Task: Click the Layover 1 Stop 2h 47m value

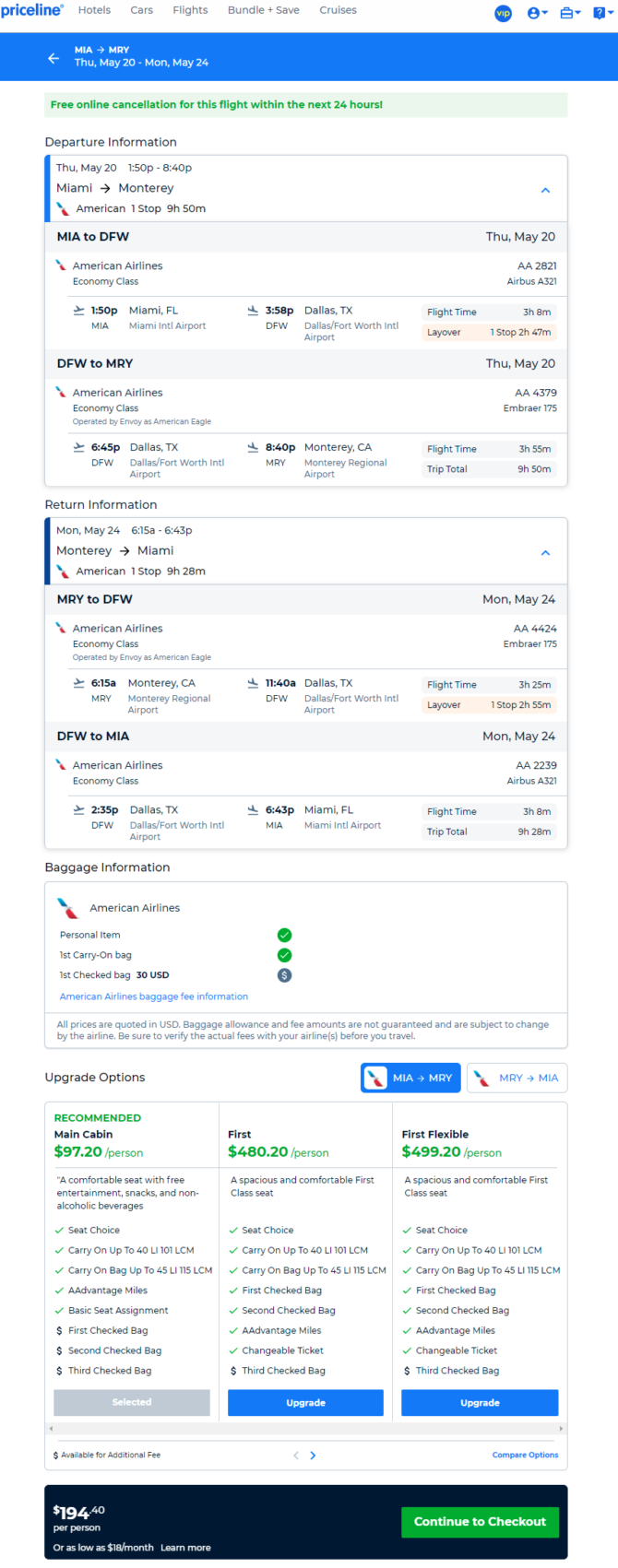Action: (x=521, y=332)
